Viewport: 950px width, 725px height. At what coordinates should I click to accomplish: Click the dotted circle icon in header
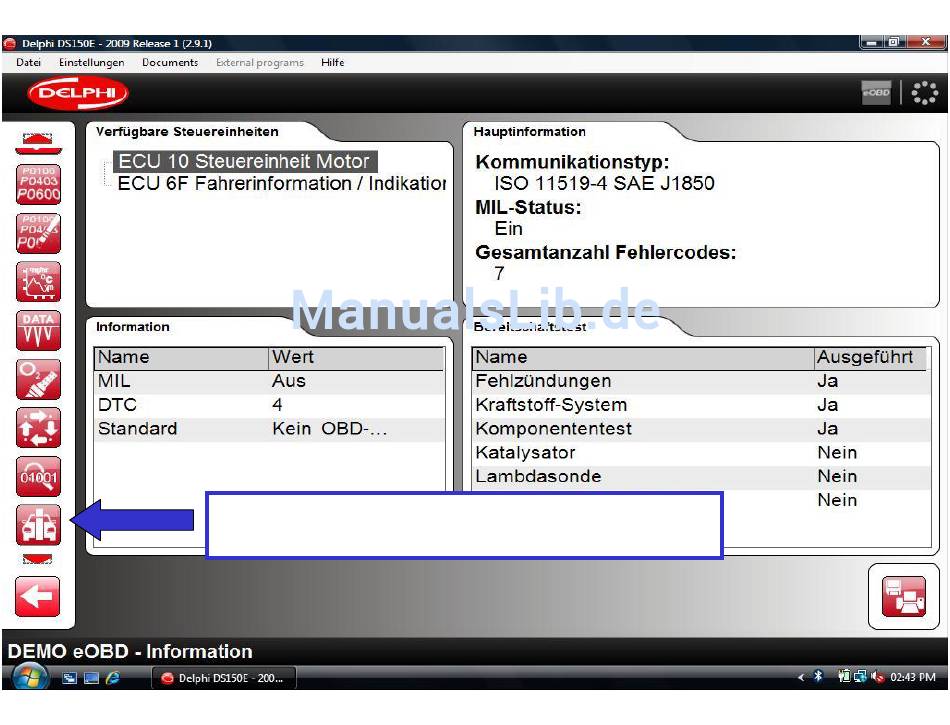[x=925, y=93]
